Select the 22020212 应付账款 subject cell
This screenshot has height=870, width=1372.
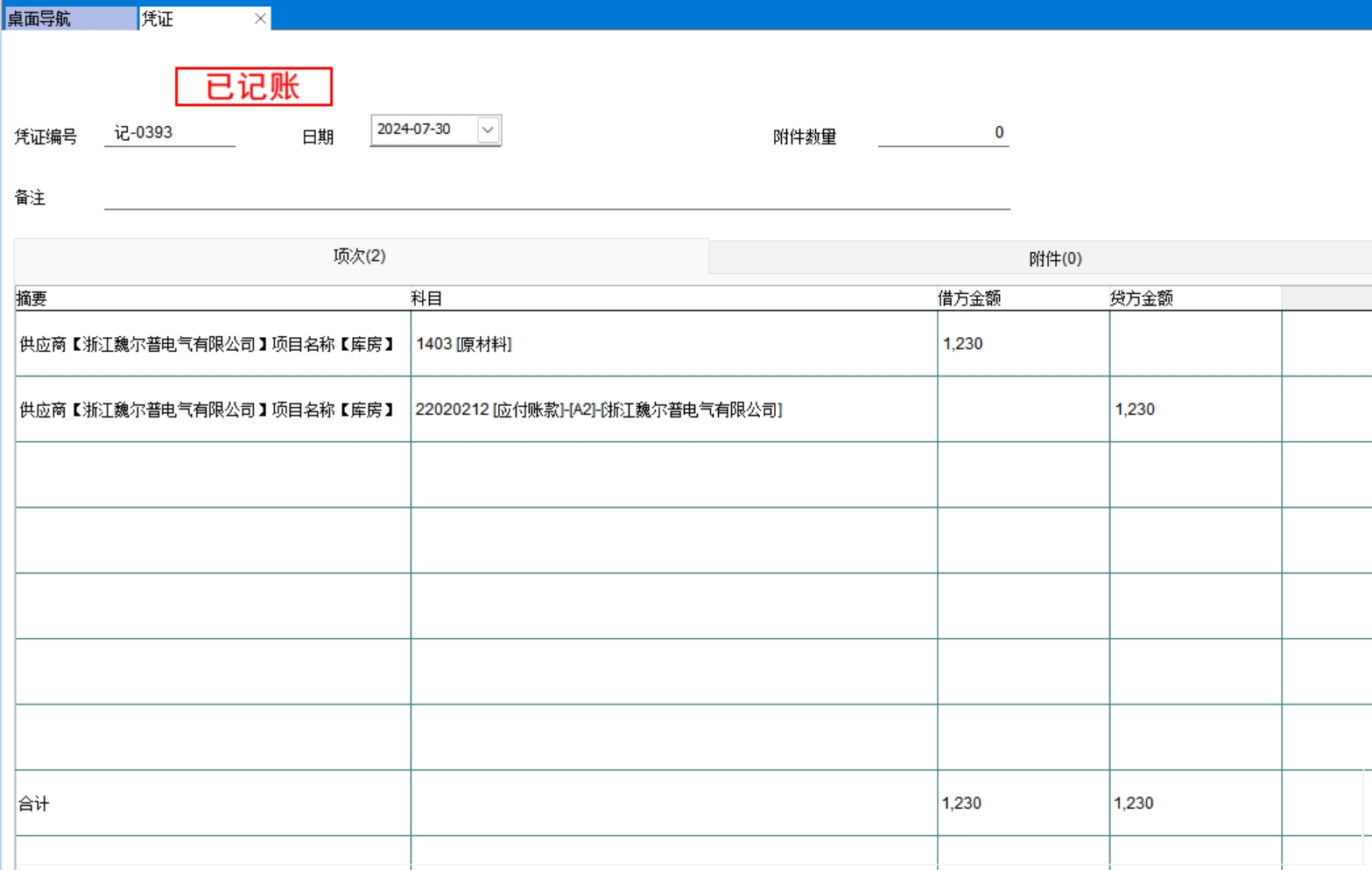(672, 410)
